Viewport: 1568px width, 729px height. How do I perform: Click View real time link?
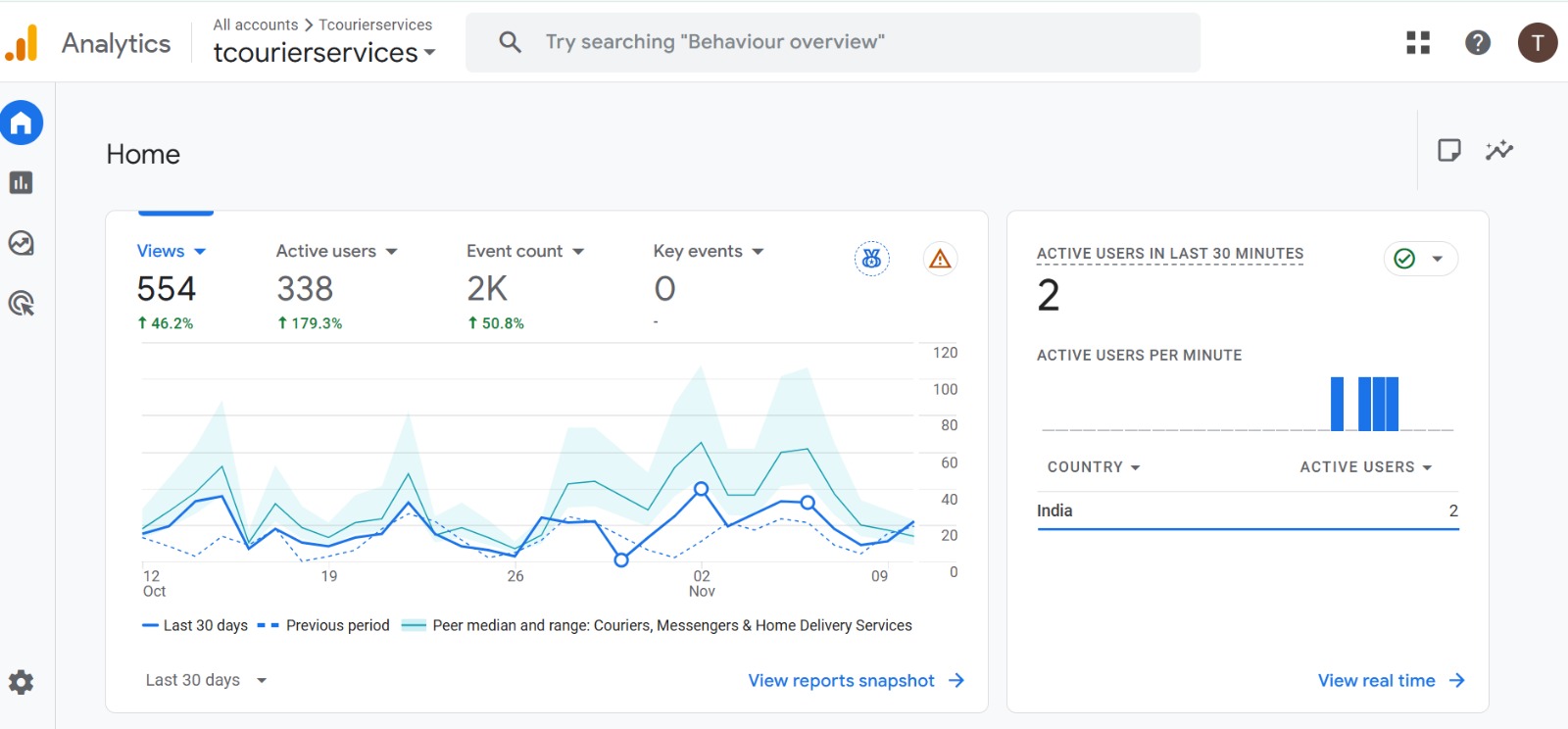coord(1390,680)
